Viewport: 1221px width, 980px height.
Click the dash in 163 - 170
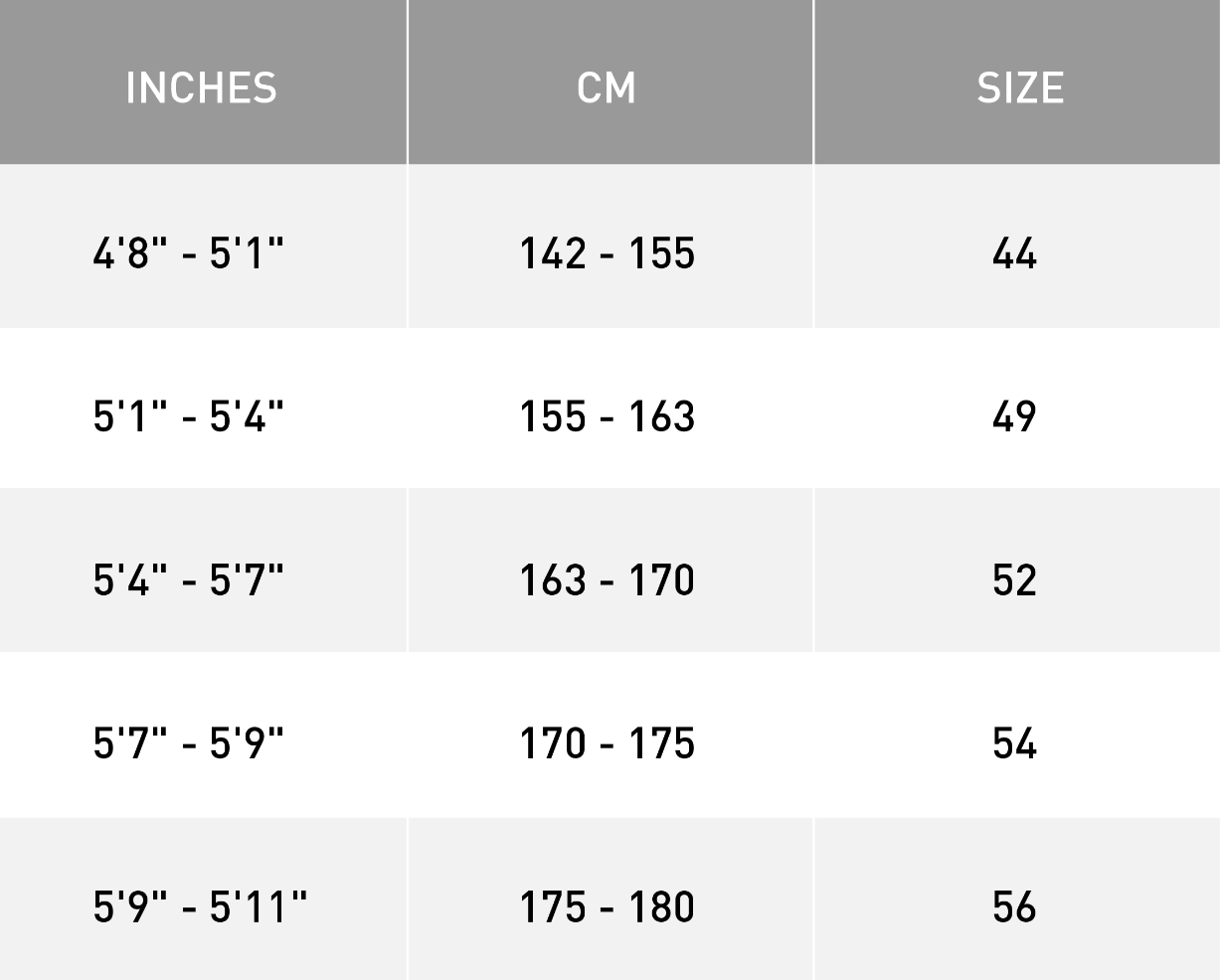click(607, 583)
